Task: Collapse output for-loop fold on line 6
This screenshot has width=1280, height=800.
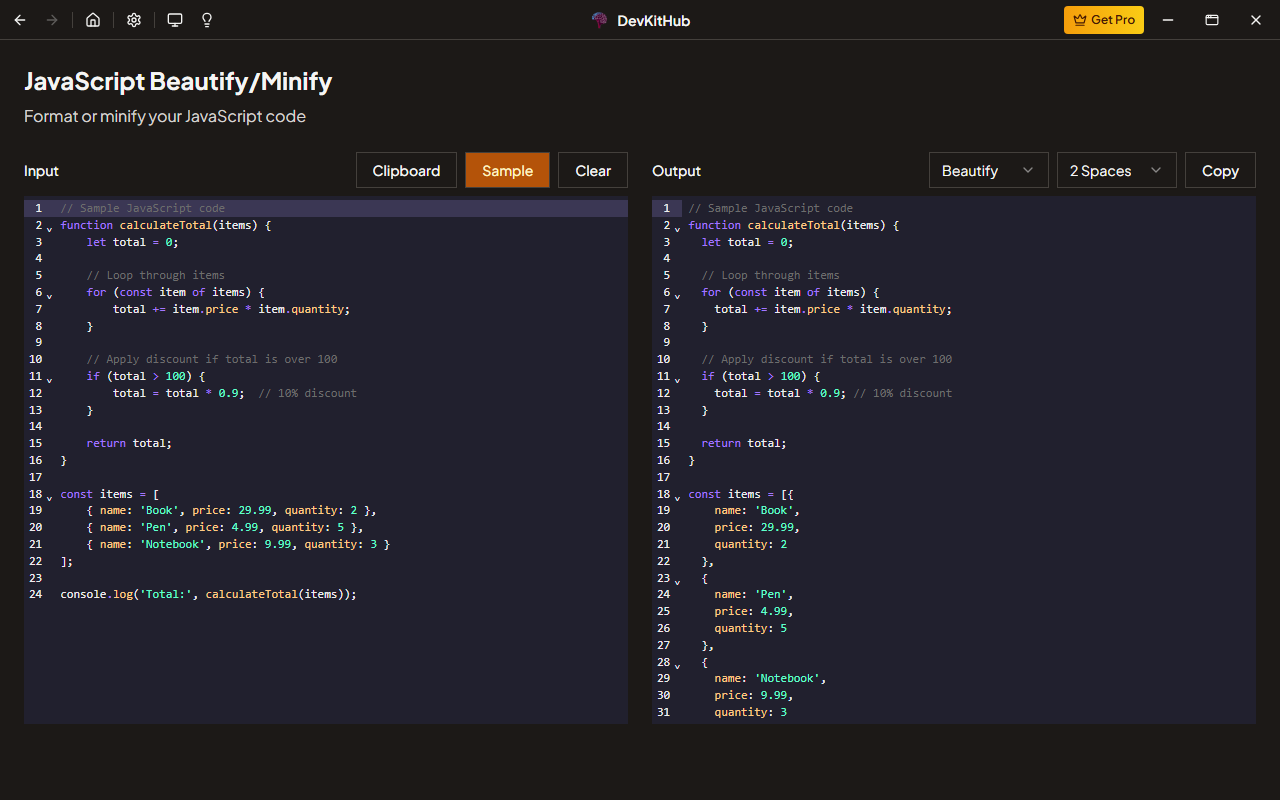Action: point(677,296)
